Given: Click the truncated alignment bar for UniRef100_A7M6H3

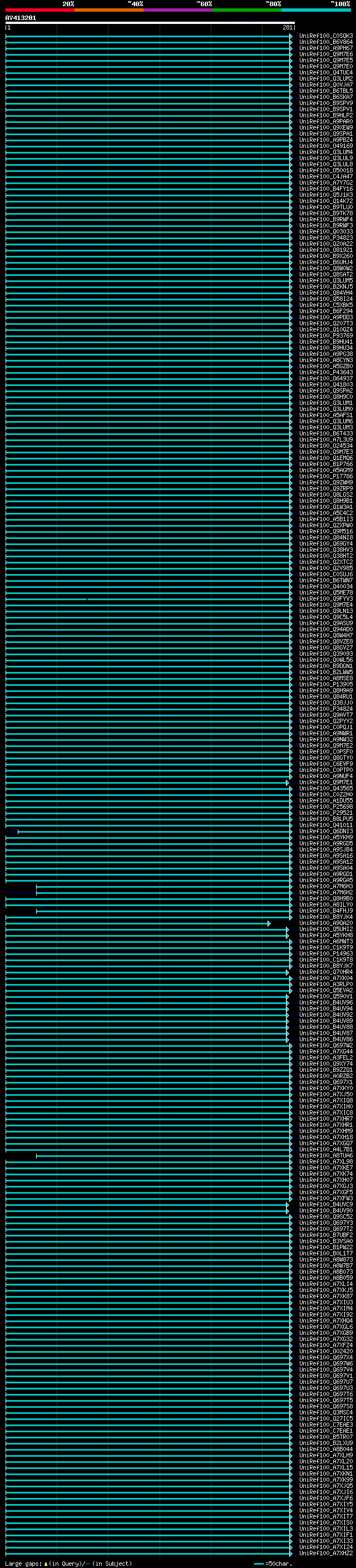Looking at the screenshot, I should click(x=164, y=886).
